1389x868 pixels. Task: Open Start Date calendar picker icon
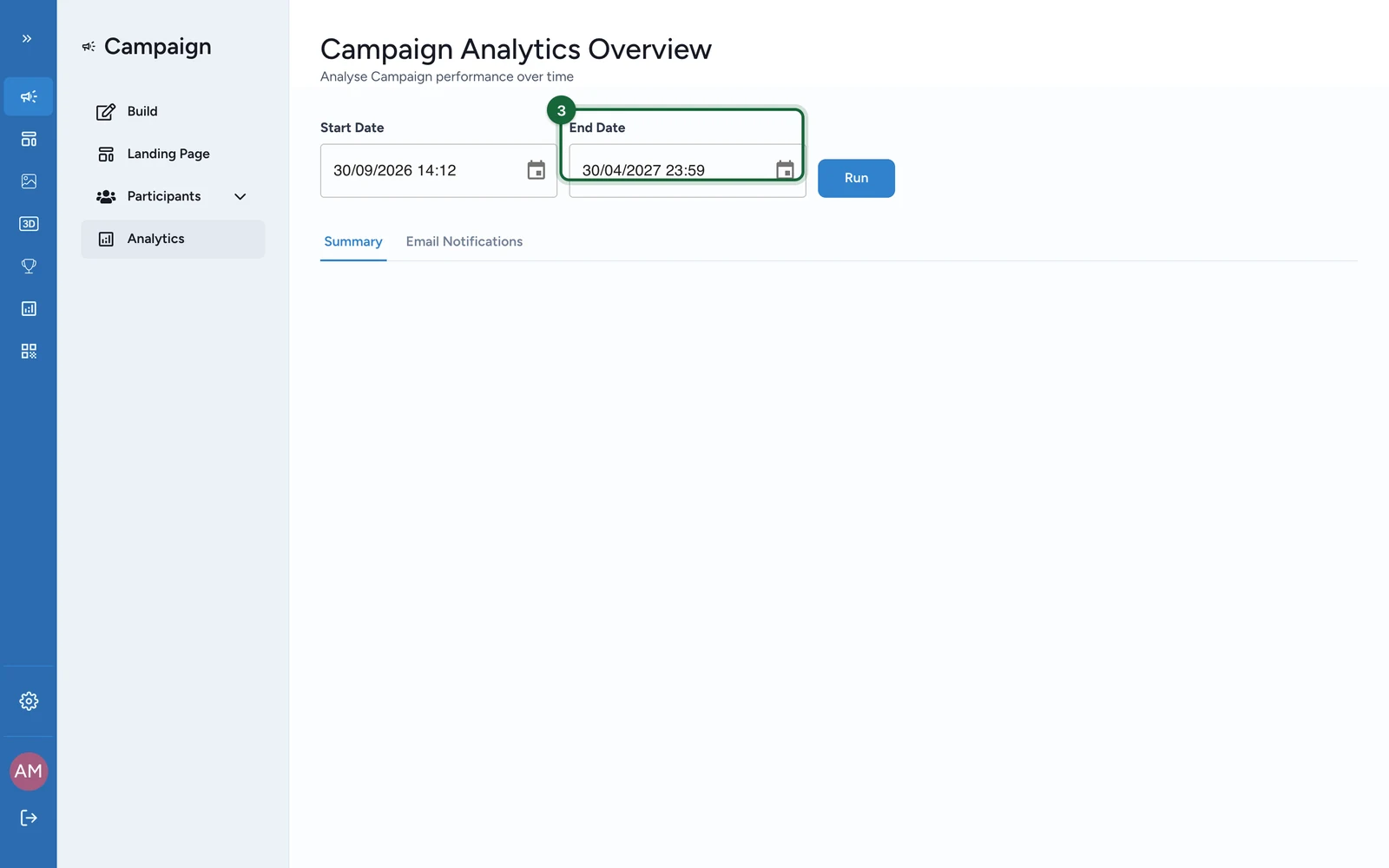tap(537, 170)
